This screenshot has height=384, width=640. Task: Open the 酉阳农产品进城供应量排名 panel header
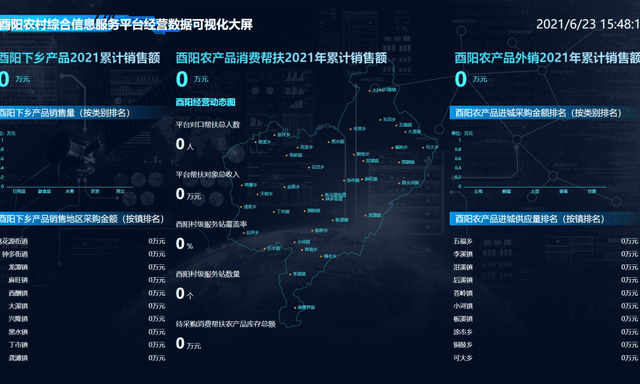(x=544, y=219)
